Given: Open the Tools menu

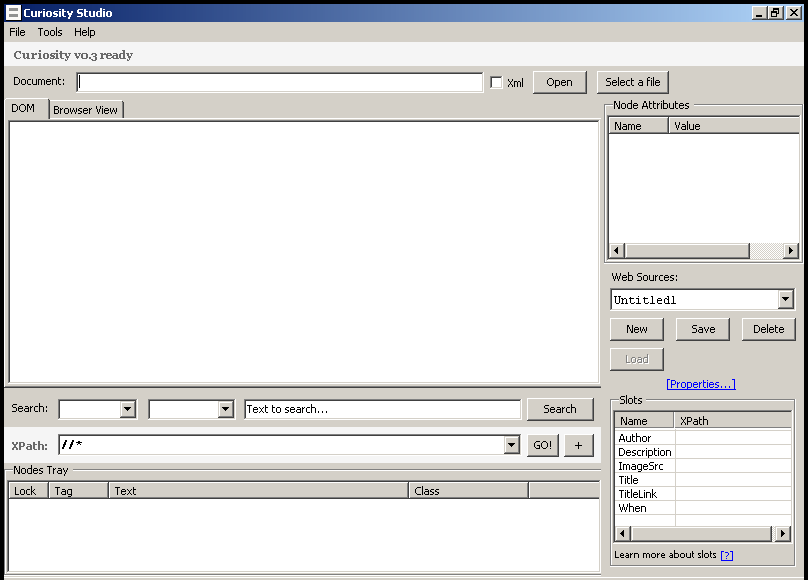Looking at the screenshot, I should pyautogui.click(x=49, y=32).
